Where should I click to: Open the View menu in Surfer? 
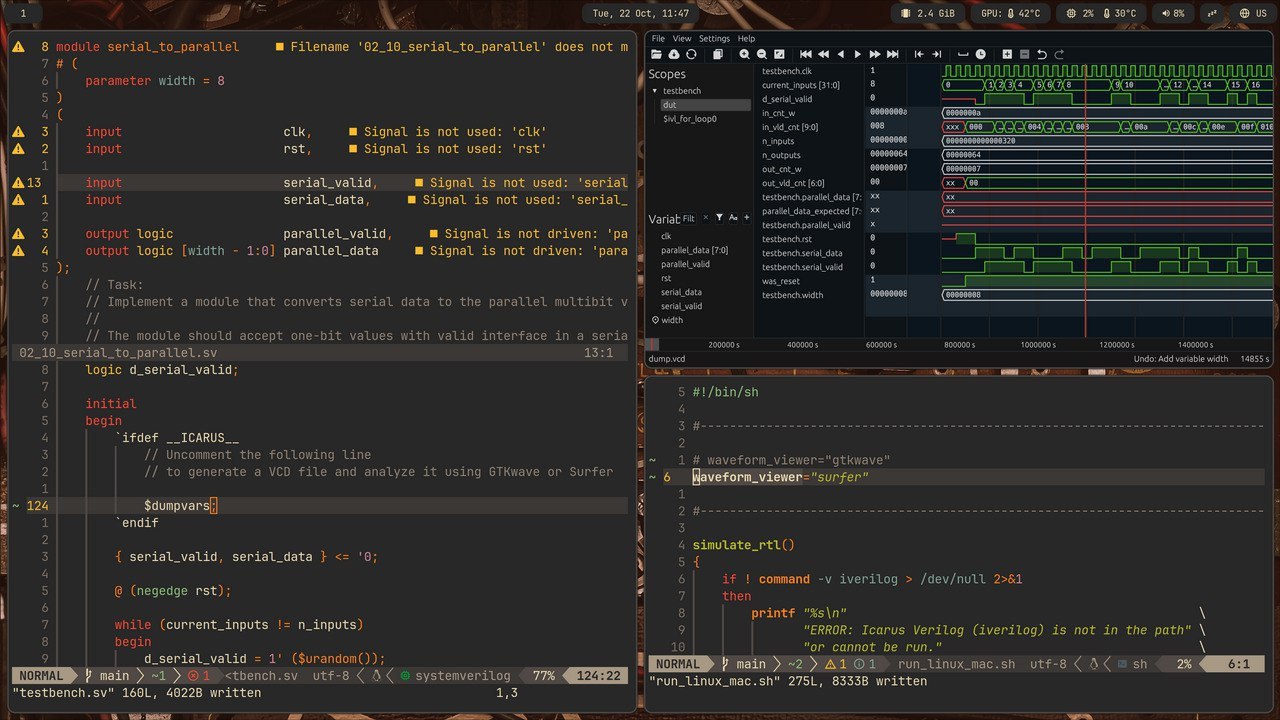click(x=682, y=39)
